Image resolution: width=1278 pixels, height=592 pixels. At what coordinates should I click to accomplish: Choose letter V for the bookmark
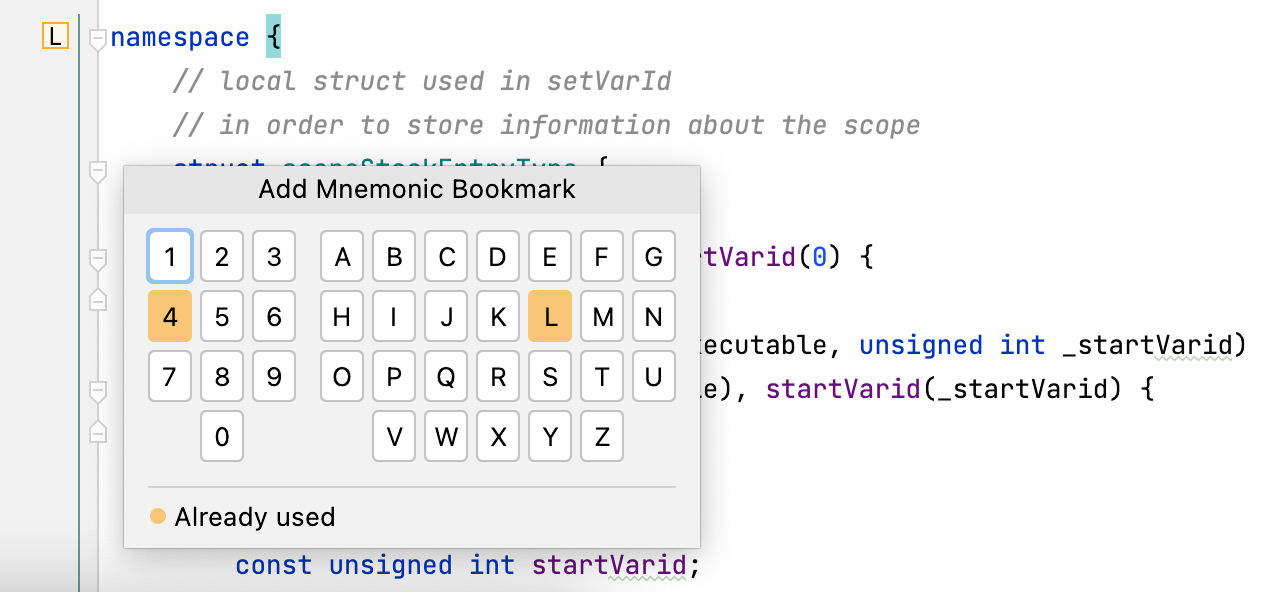(393, 436)
